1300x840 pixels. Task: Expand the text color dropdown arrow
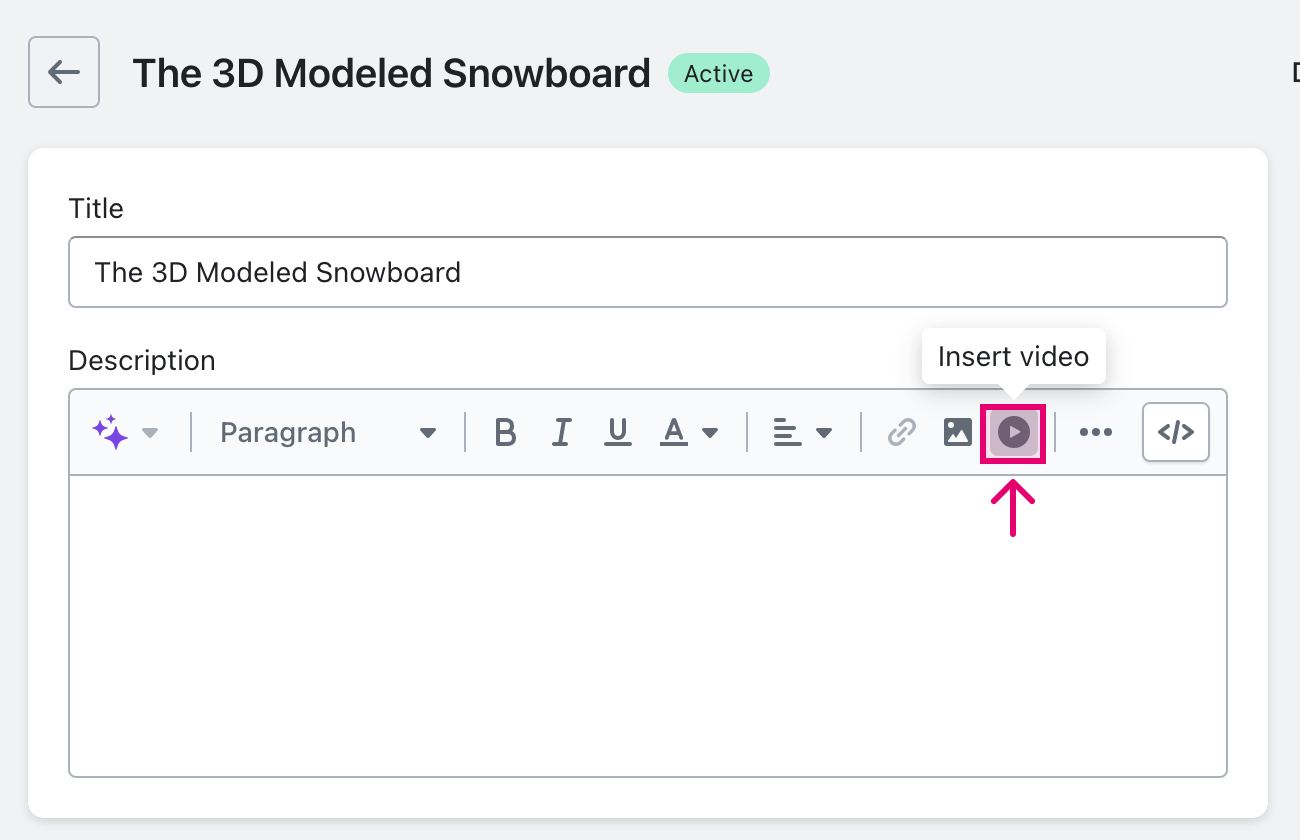pos(710,433)
